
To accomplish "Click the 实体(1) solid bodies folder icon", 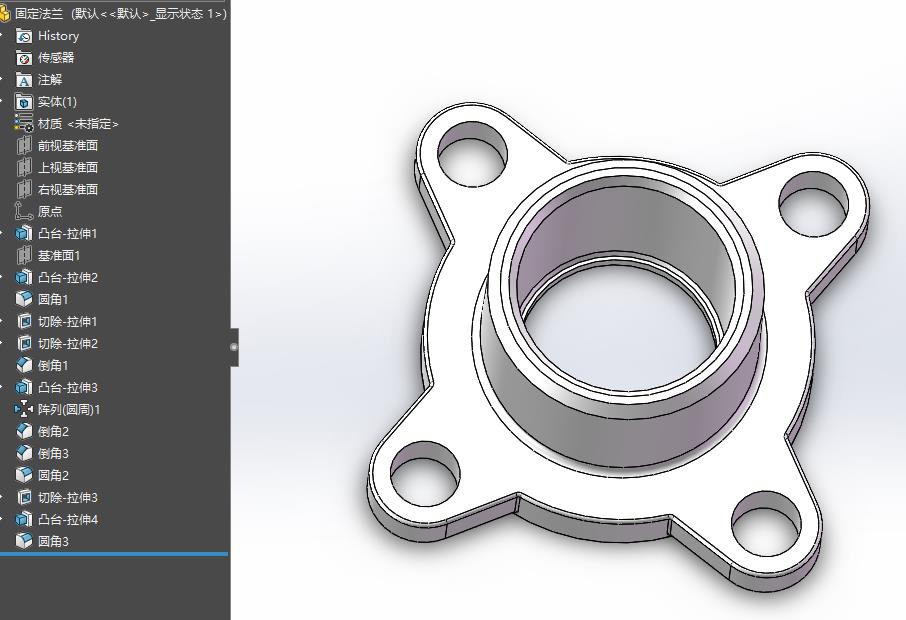I will tap(24, 102).
